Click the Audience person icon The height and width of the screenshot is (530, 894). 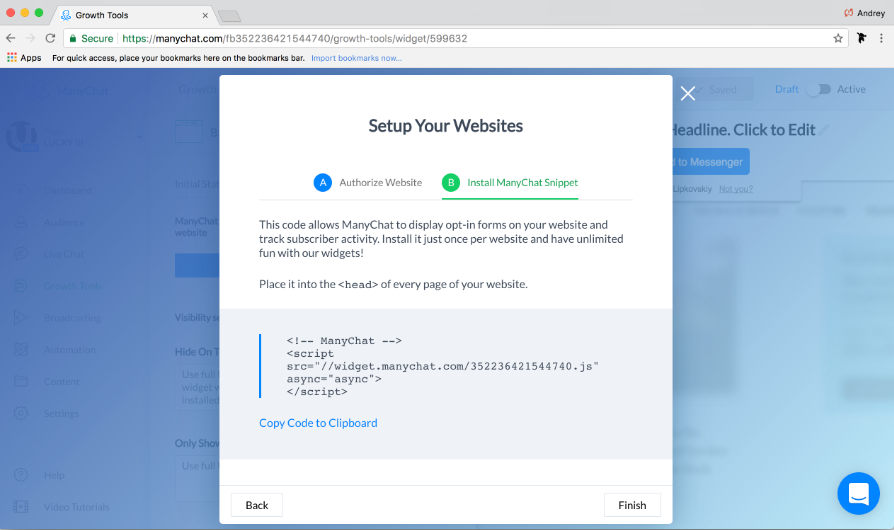[21, 222]
